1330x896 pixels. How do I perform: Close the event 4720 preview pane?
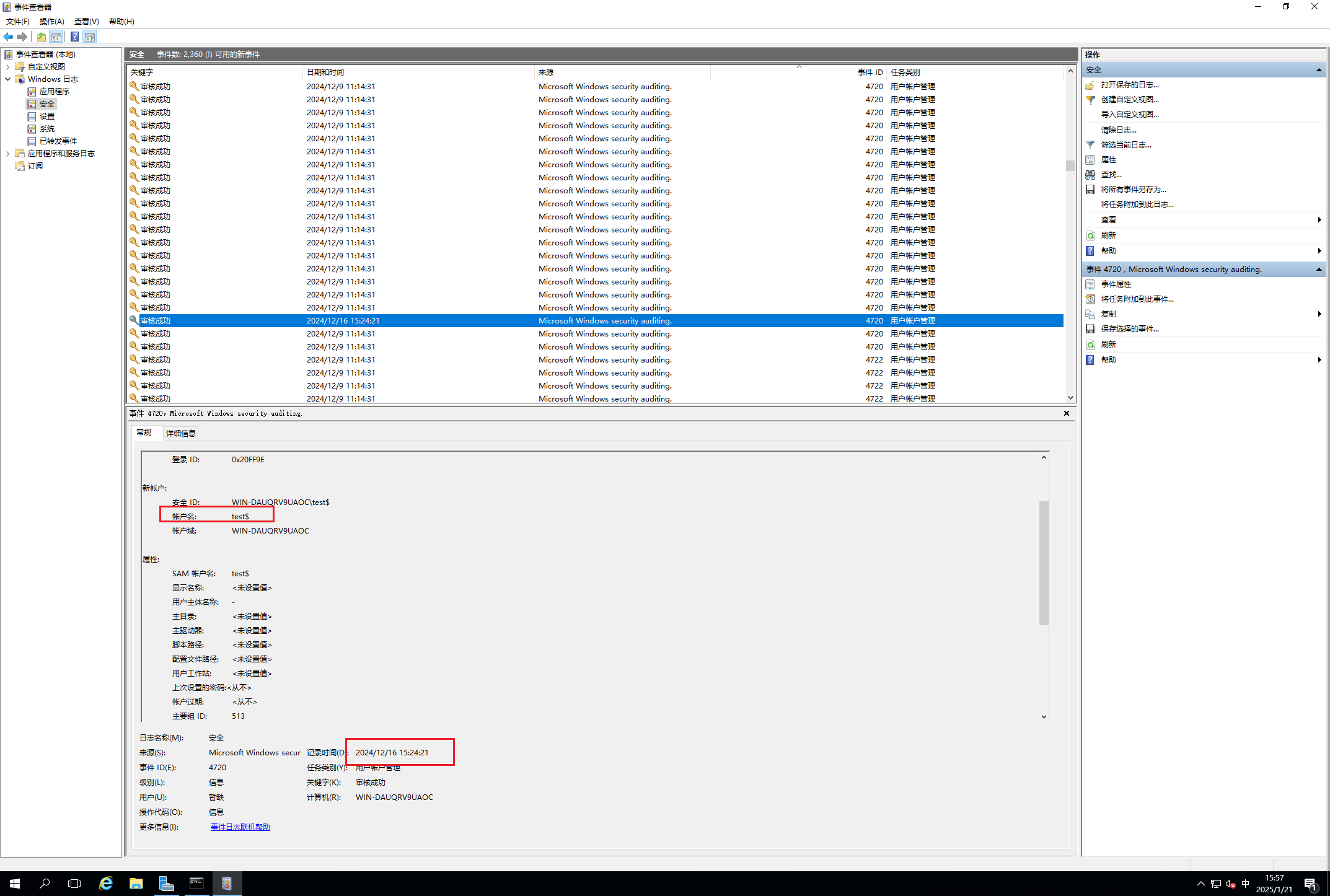point(1067,413)
